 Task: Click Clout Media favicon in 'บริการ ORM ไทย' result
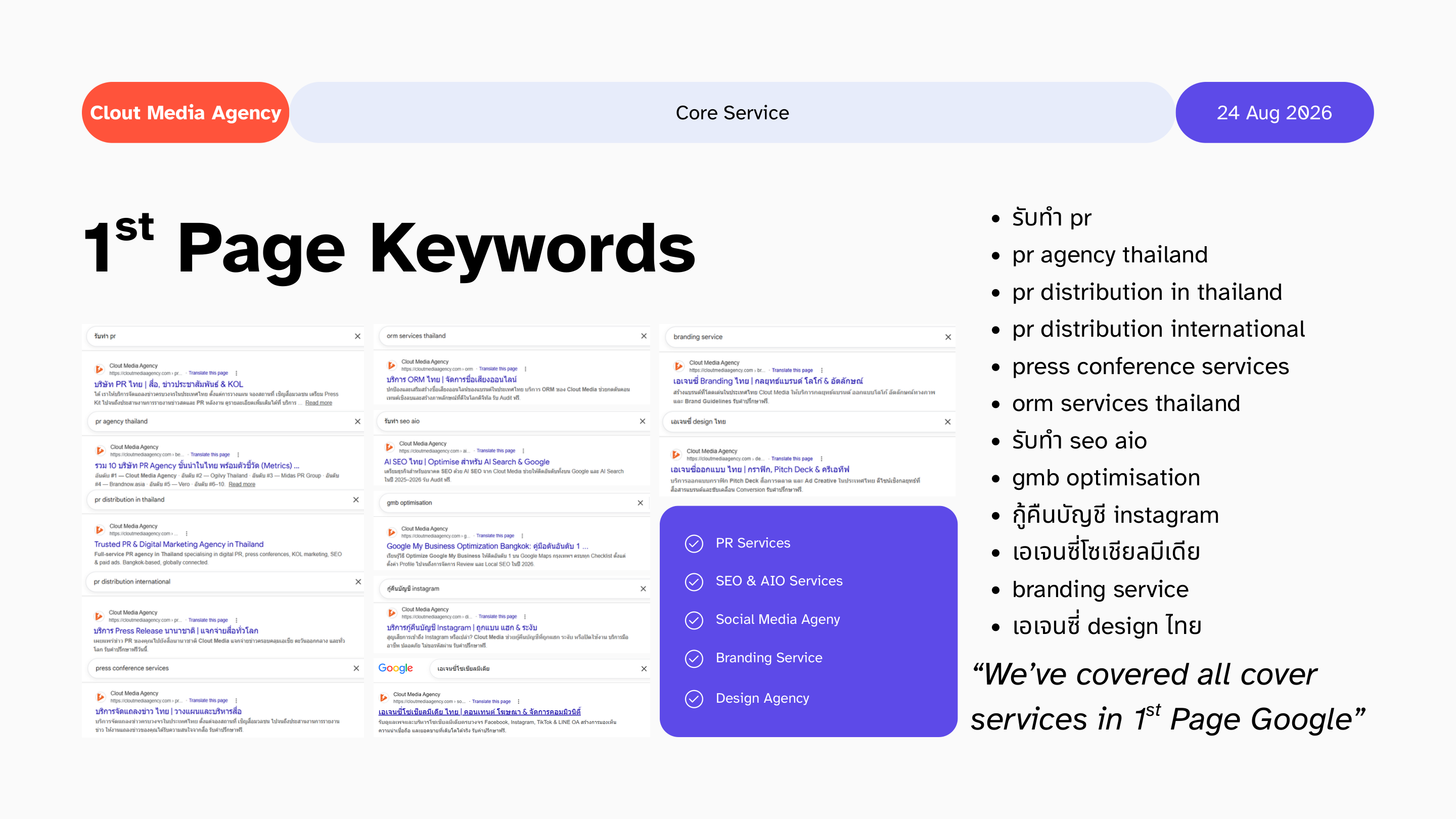392,365
